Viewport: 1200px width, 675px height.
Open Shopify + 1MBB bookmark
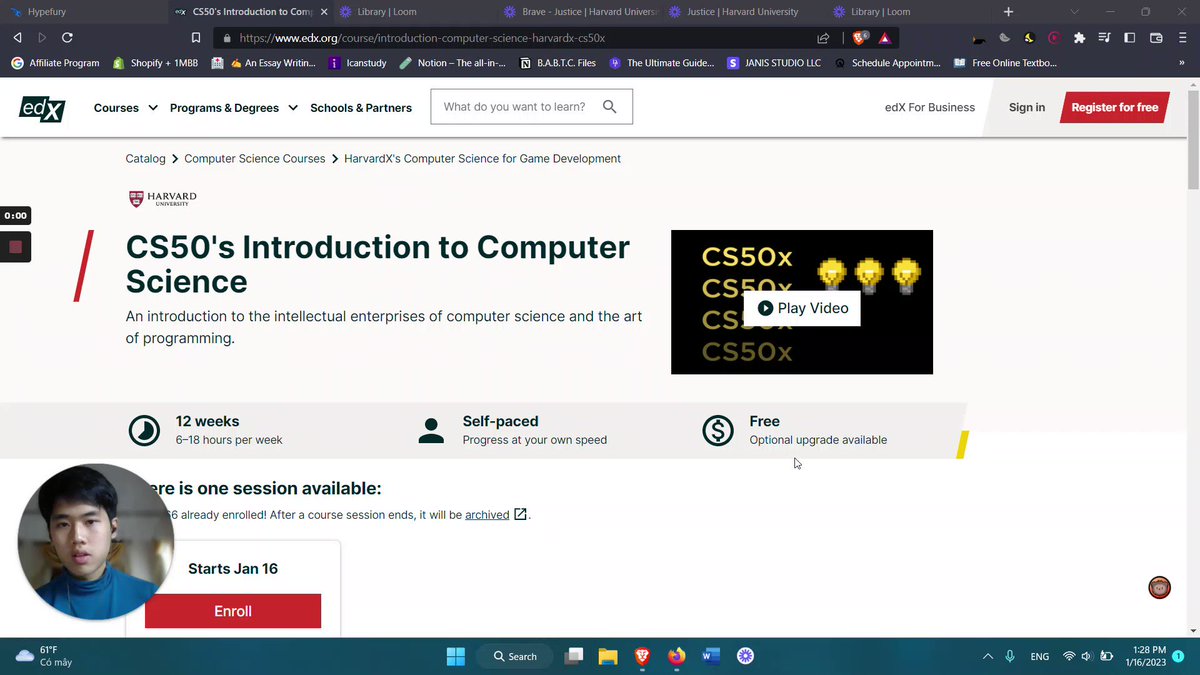point(155,62)
